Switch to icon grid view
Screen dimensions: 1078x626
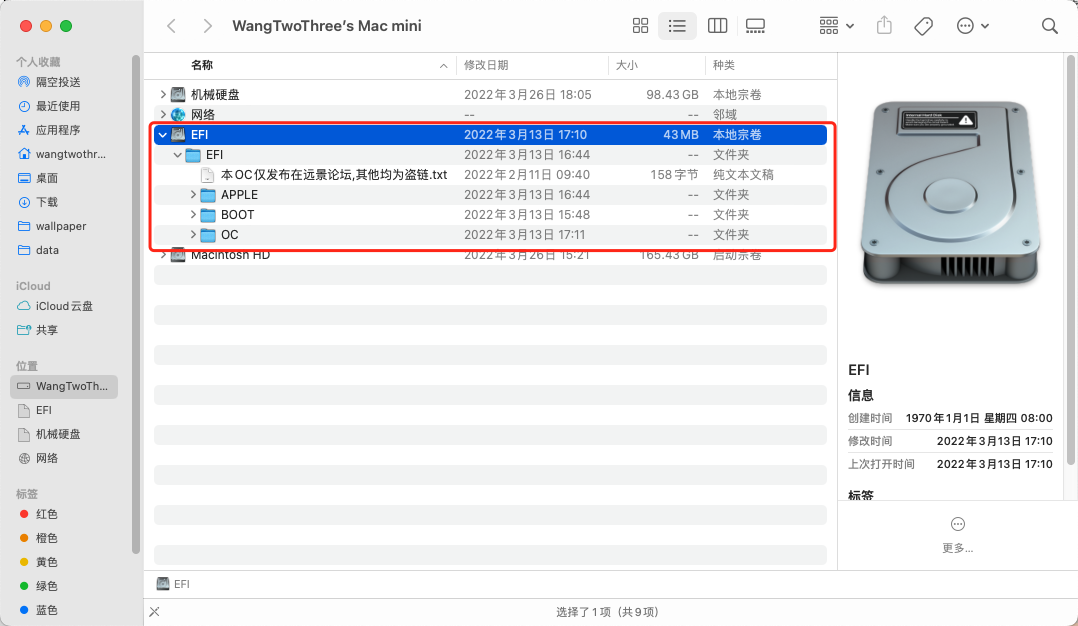640,26
